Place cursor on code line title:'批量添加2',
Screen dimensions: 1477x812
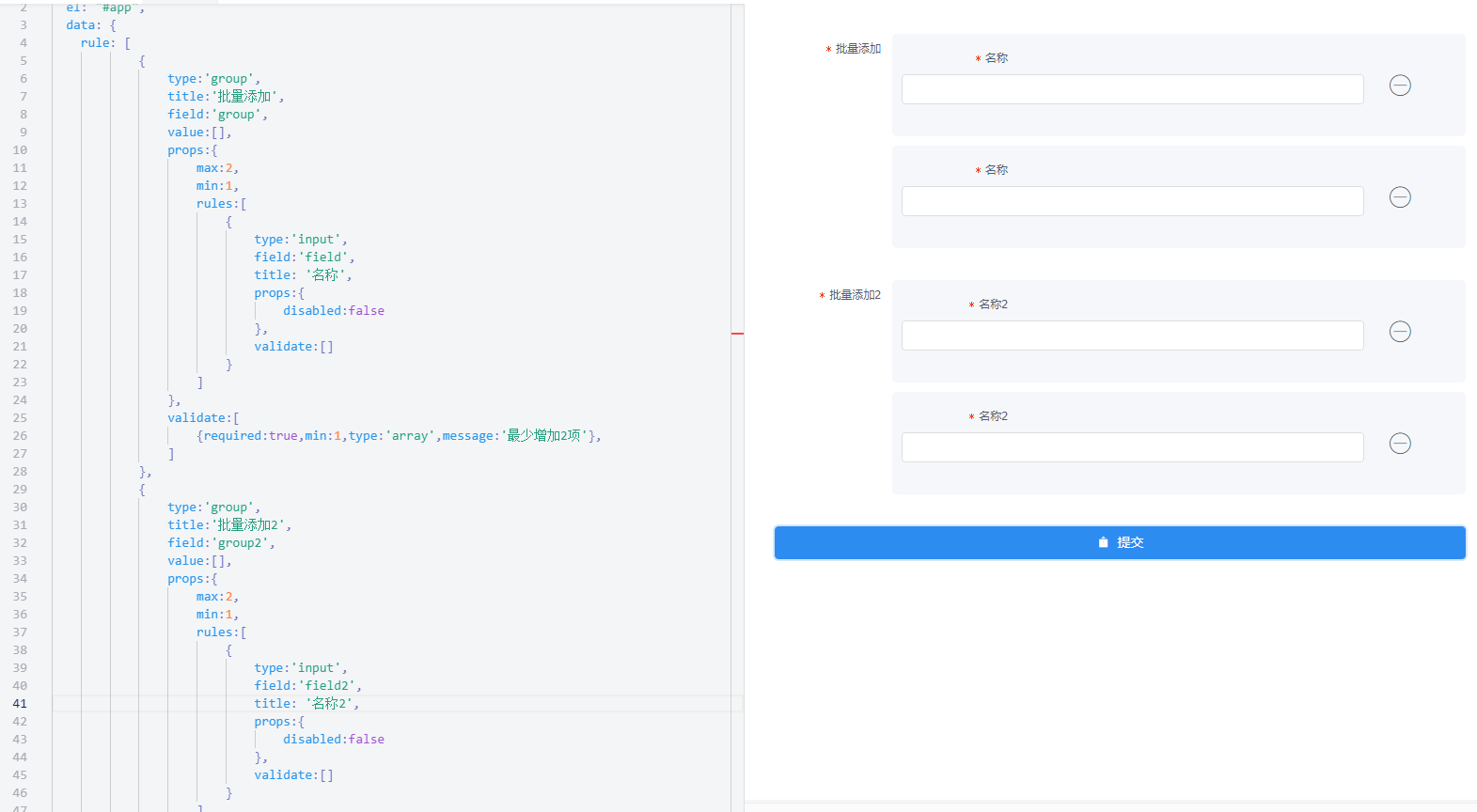229,525
